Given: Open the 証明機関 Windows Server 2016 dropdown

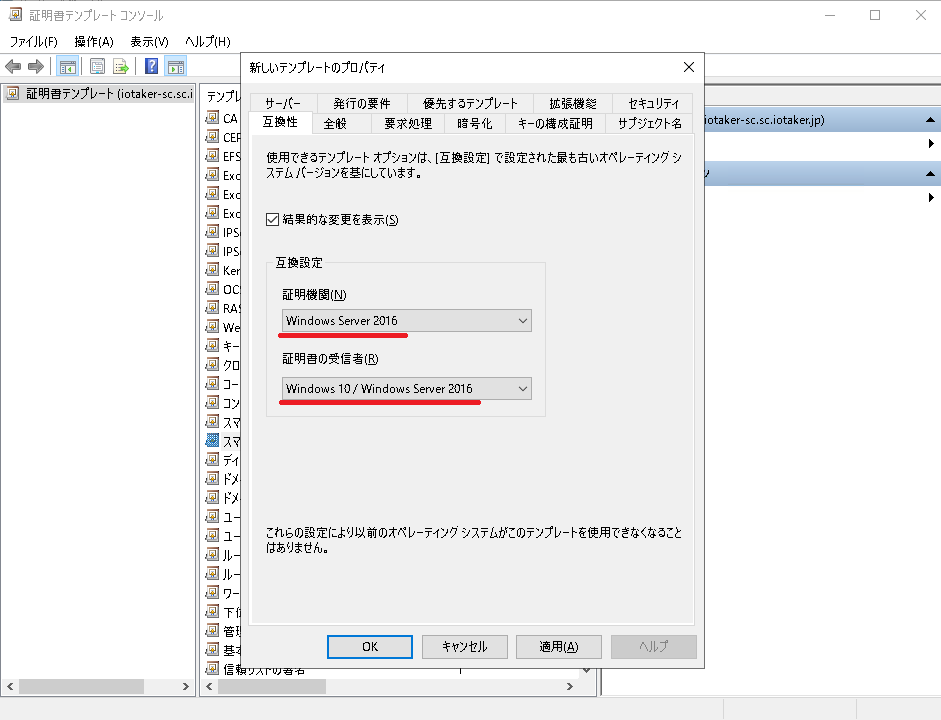Looking at the screenshot, I should pos(405,321).
